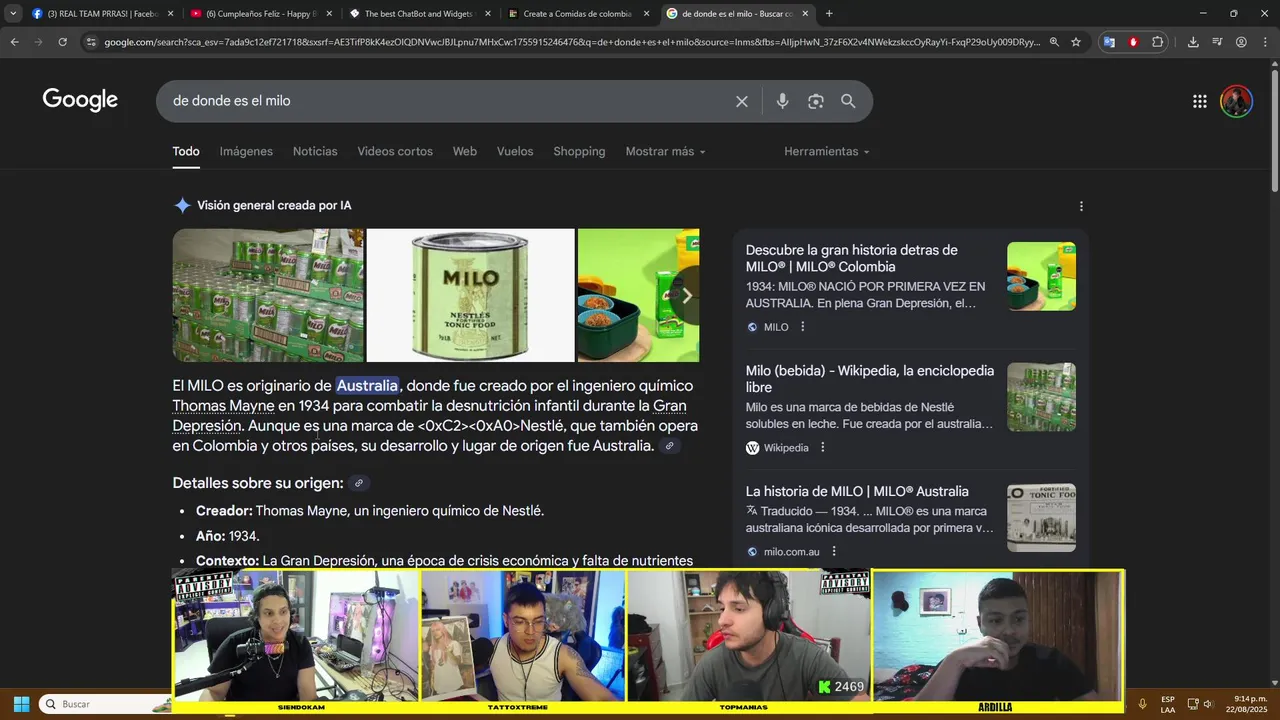This screenshot has width=1280, height=720.
Task: View site information icon in address bar
Action: click(91, 42)
